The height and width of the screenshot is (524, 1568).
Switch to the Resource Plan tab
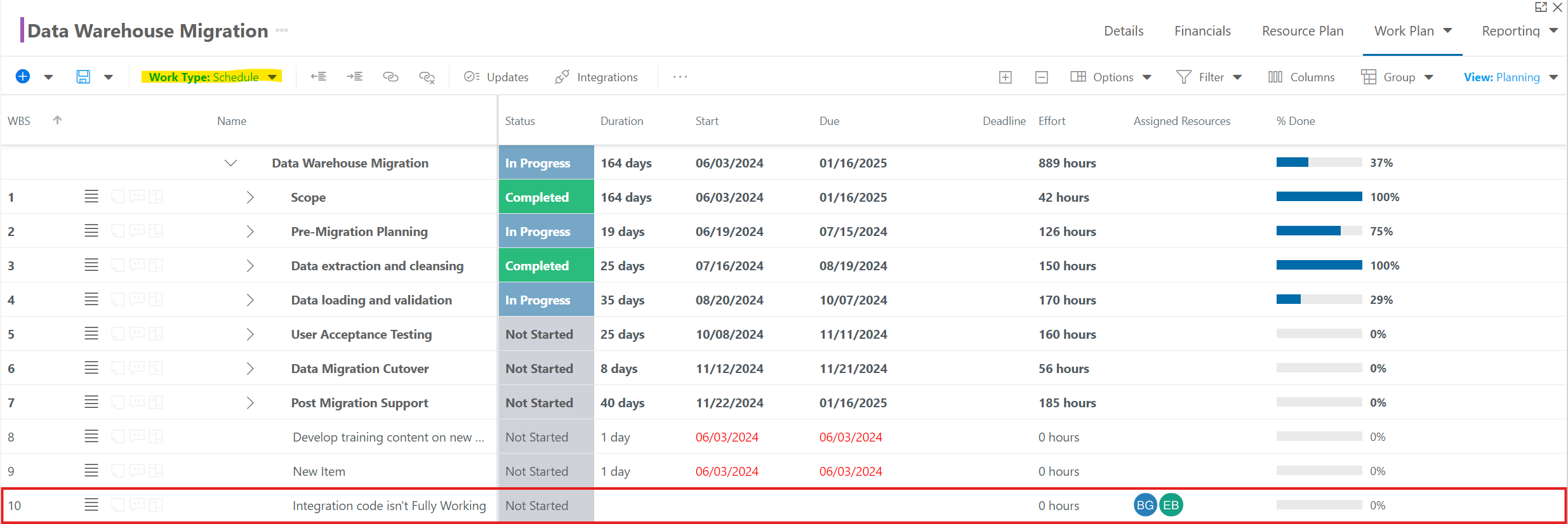[1303, 31]
